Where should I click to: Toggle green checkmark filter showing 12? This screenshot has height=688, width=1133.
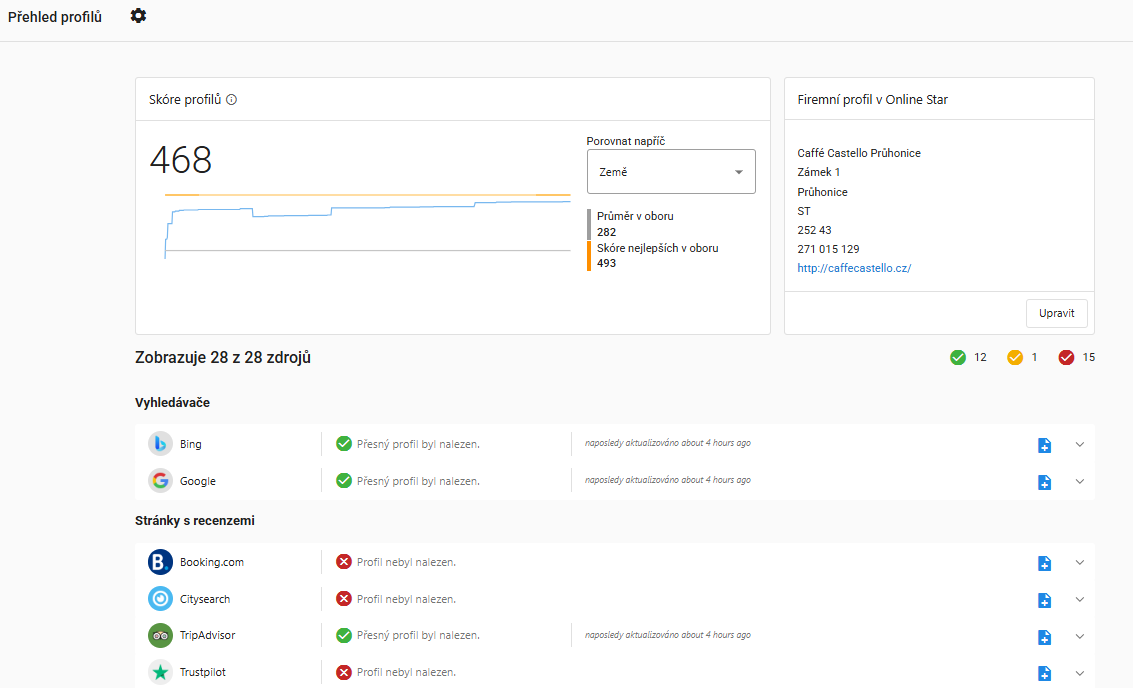pyautogui.click(x=958, y=357)
